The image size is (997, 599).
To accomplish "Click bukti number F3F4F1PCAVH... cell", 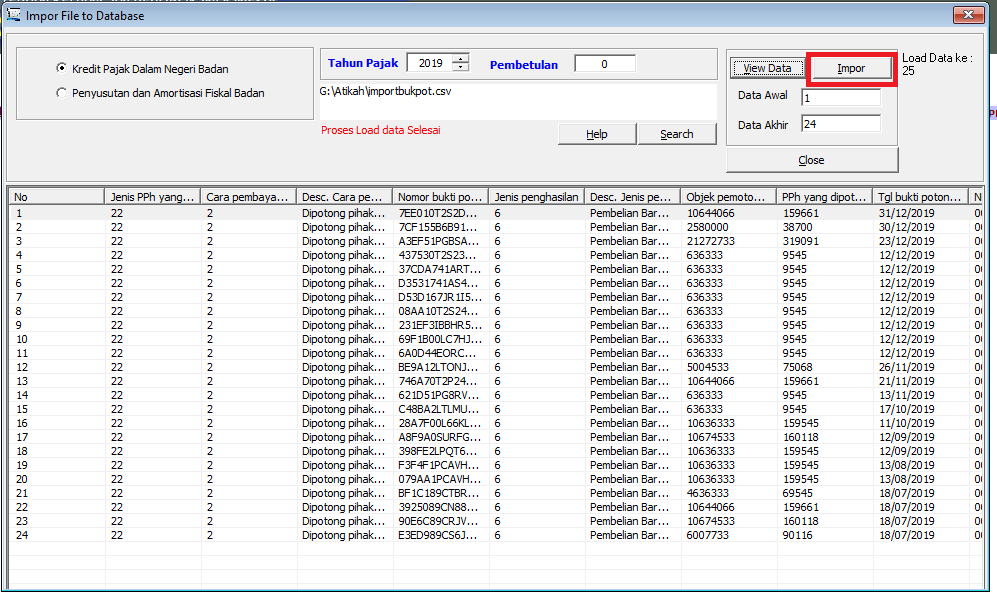I will coord(439,465).
